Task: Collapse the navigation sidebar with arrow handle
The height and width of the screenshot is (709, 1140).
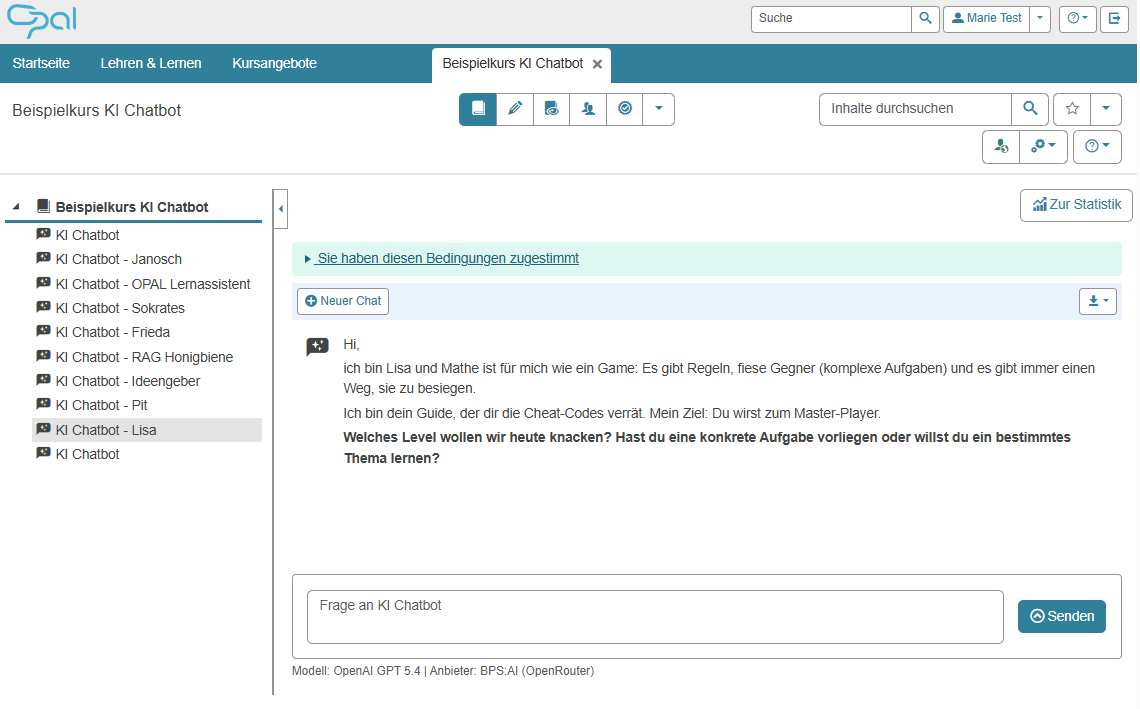Action: point(281,209)
